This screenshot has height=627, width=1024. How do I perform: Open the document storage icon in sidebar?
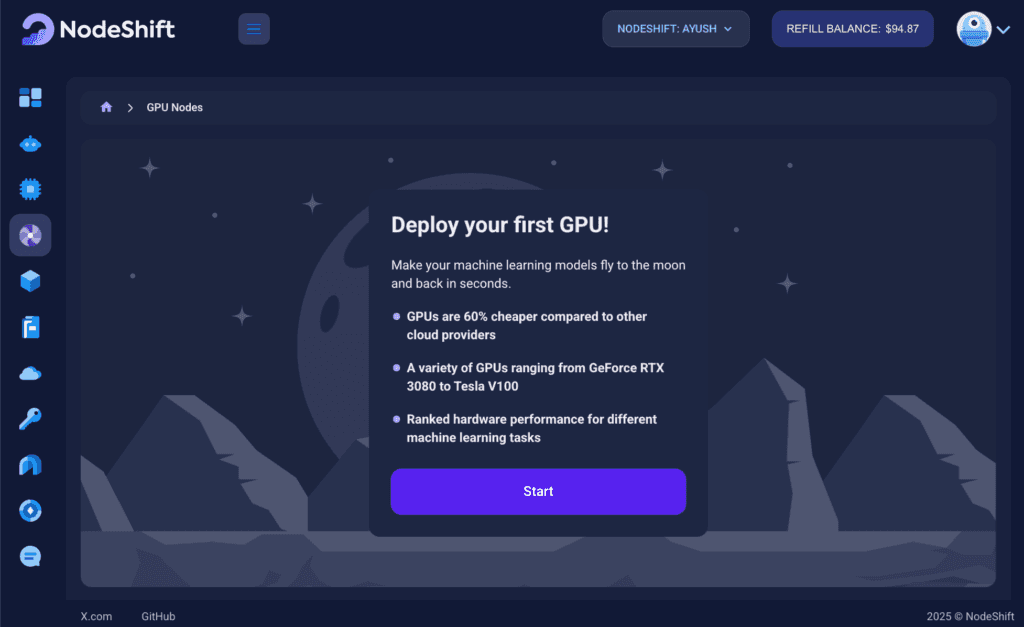pos(30,327)
